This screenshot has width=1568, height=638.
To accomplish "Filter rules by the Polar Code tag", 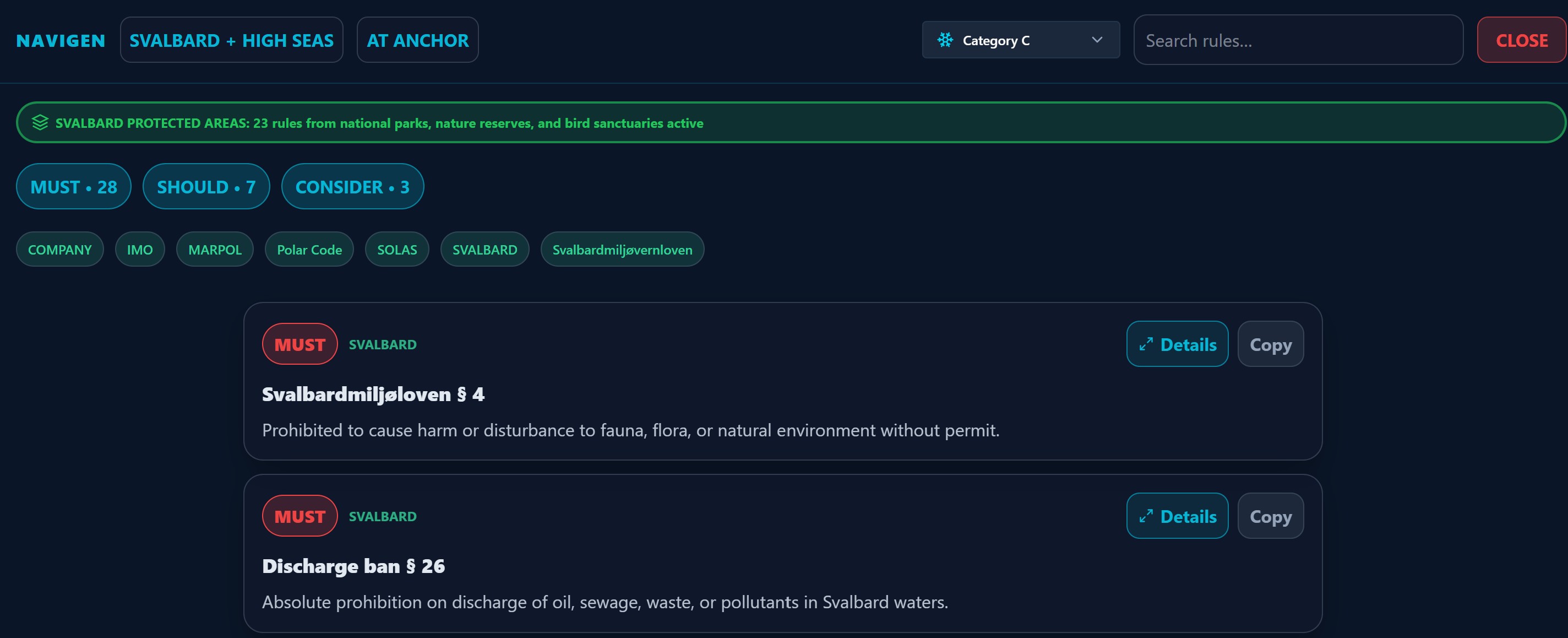I will click(309, 249).
